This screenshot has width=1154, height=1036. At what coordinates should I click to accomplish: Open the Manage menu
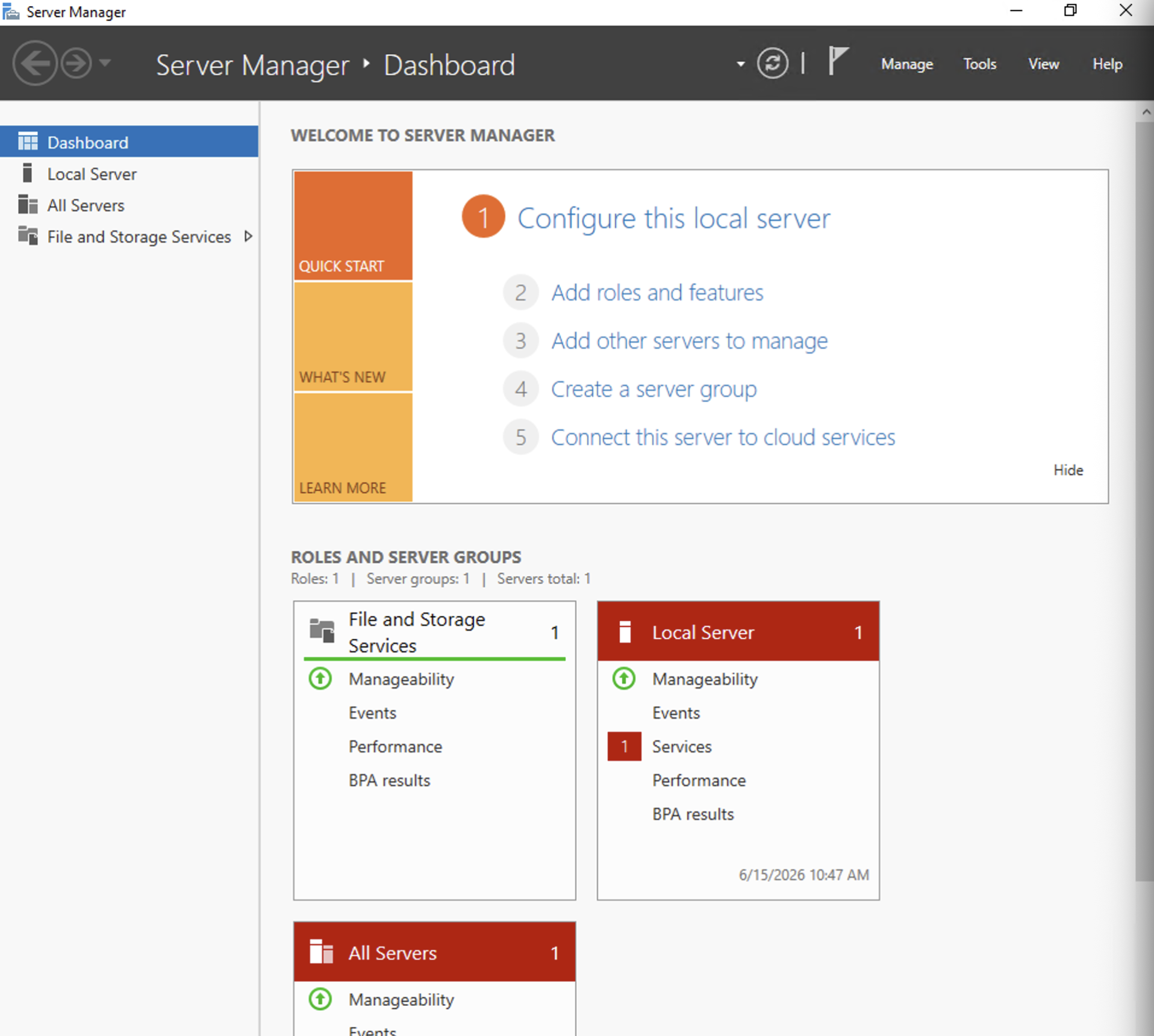[906, 64]
